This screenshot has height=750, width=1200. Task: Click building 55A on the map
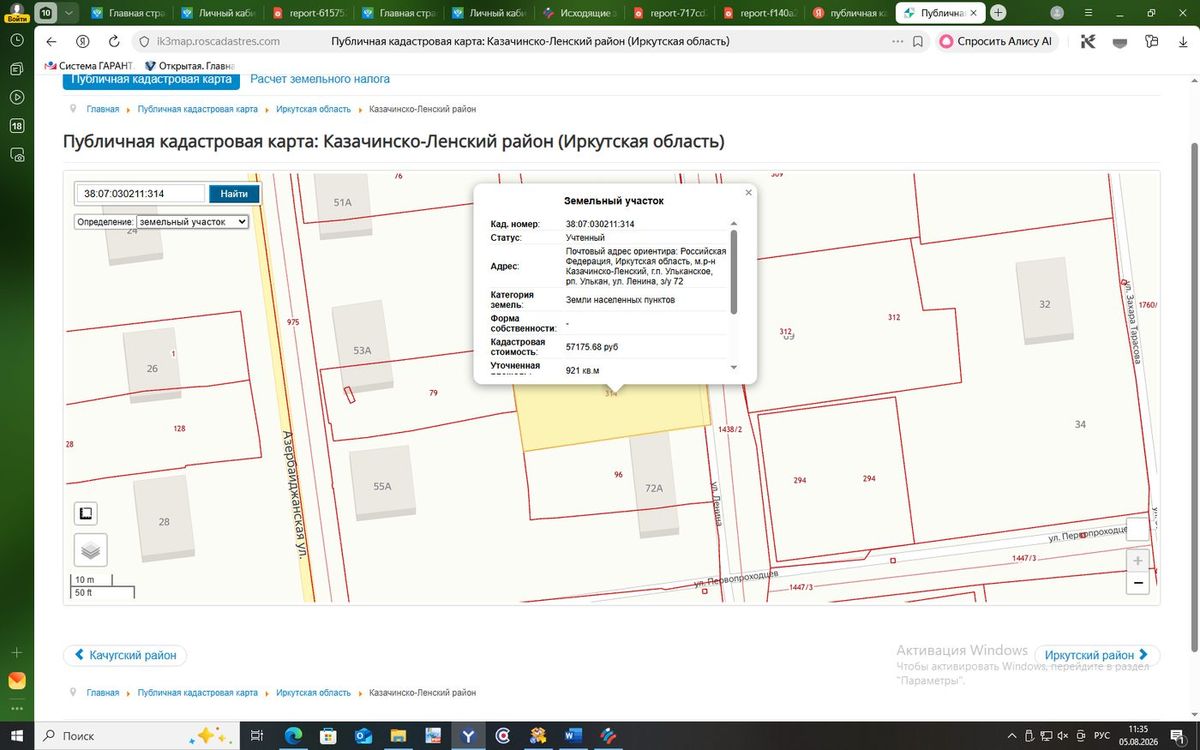[382, 486]
